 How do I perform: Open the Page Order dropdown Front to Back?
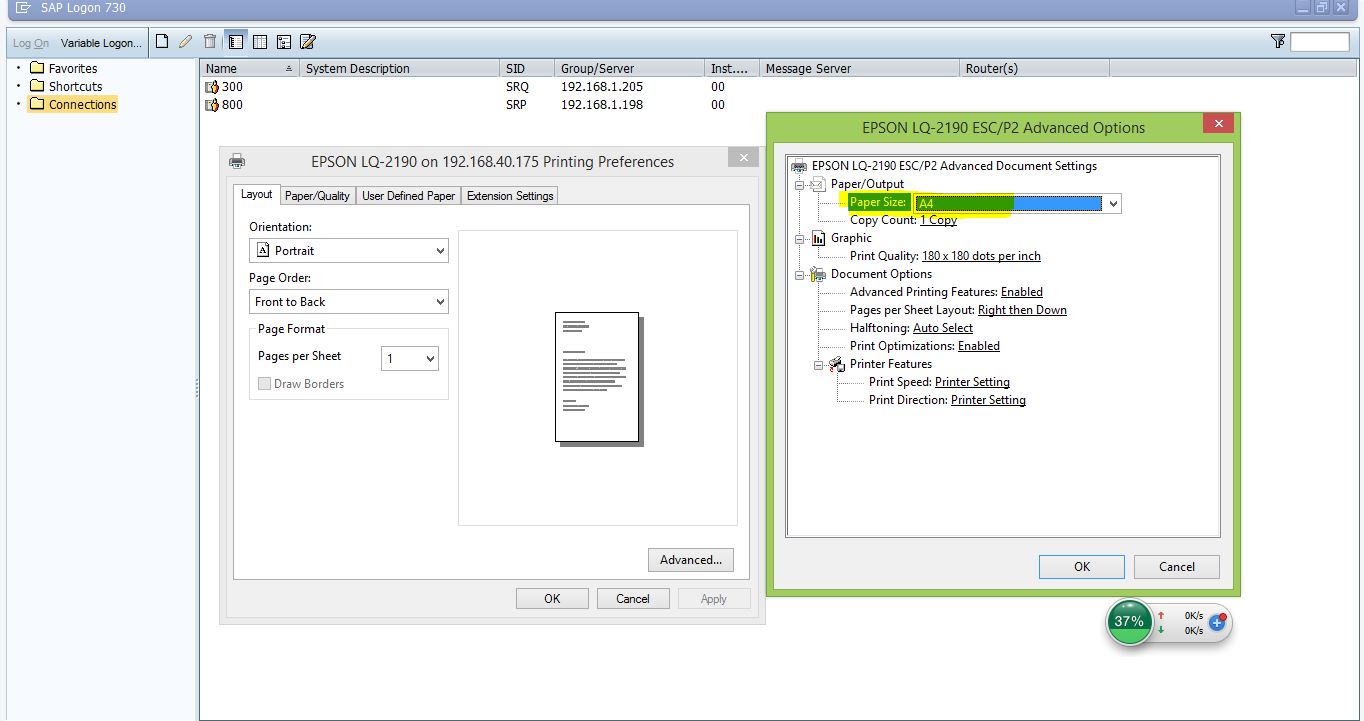[x=349, y=302]
